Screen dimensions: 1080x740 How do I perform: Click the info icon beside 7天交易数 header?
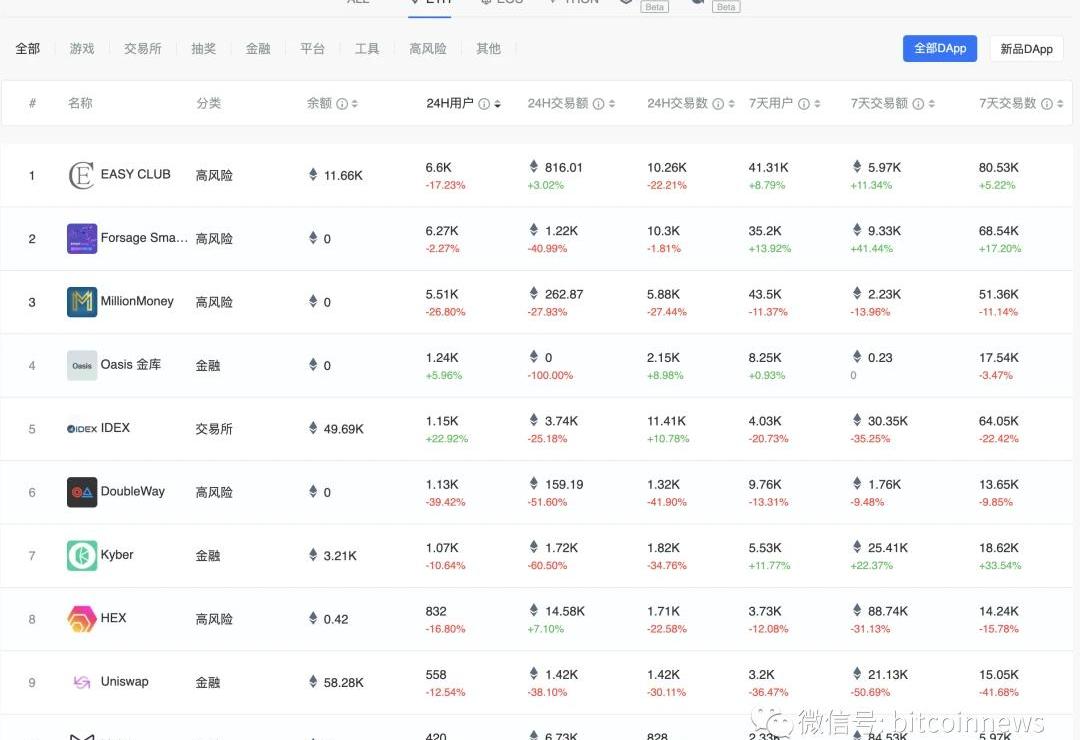1047,103
